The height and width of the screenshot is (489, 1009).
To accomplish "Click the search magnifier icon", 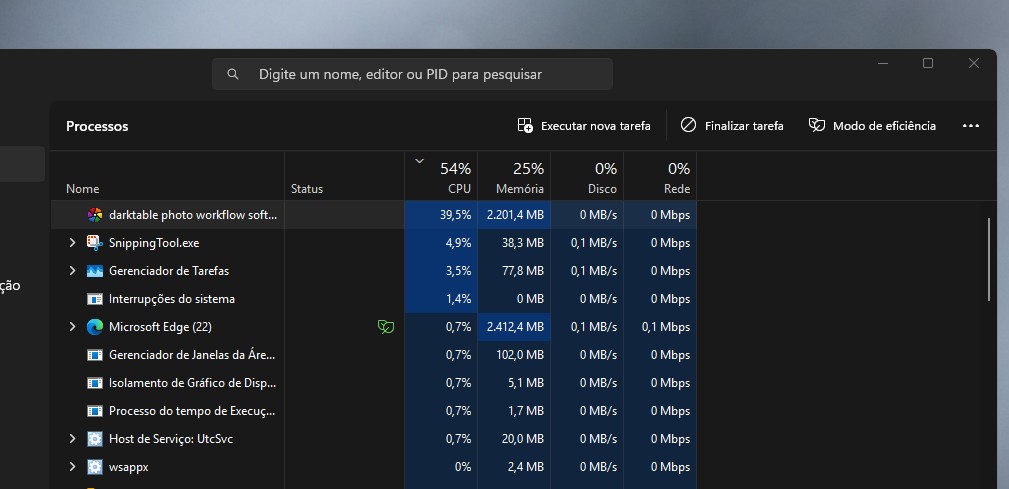I will pyautogui.click(x=233, y=74).
